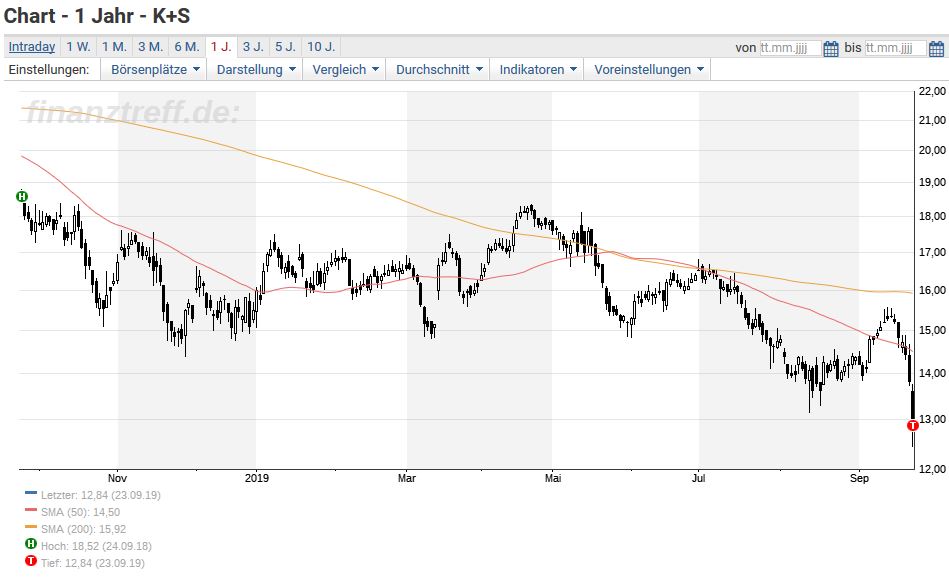
Task: Click the 18,00 y-axis price label
Action: click(932, 216)
